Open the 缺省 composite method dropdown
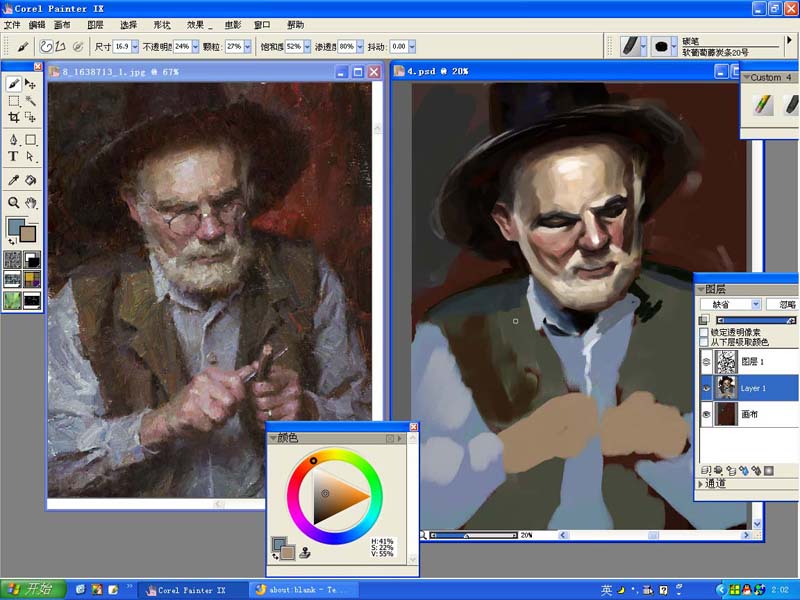Screen dimensions: 800x600 (x=731, y=305)
